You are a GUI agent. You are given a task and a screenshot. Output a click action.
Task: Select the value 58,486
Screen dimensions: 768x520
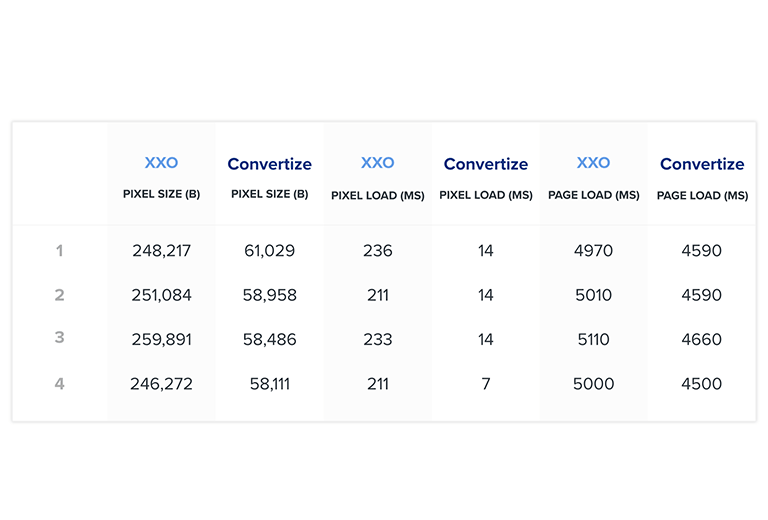pos(269,339)
